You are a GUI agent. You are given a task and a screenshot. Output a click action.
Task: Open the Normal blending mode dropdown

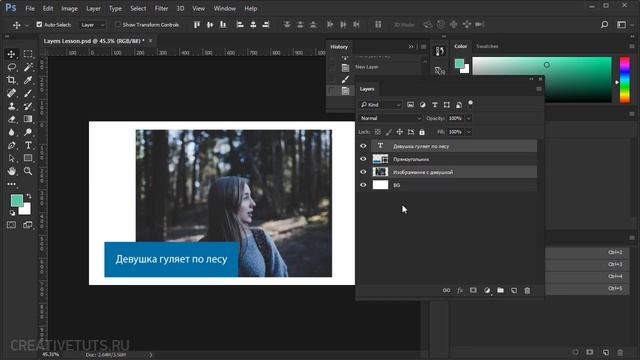[390, 118]
